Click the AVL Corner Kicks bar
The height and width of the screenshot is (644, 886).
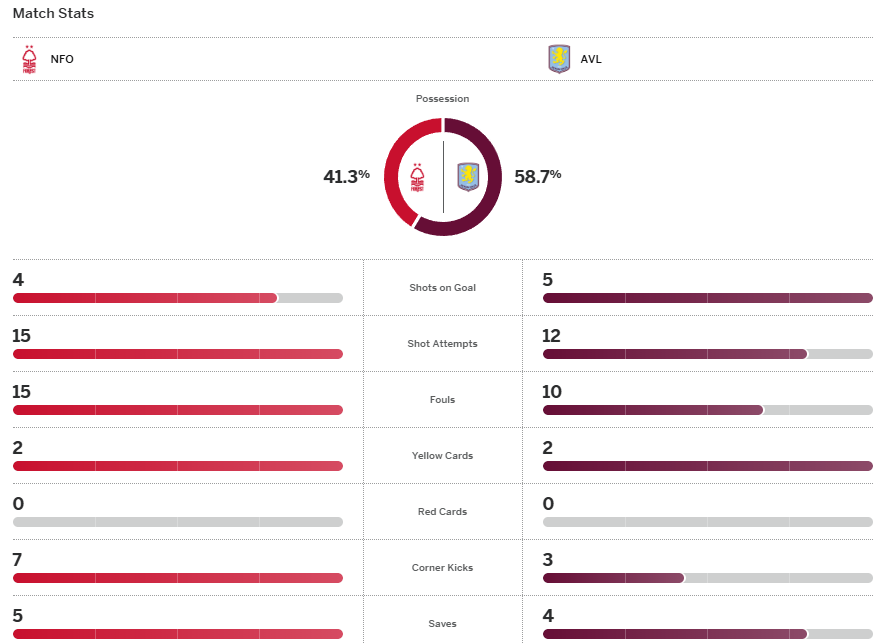click(707, 578)
